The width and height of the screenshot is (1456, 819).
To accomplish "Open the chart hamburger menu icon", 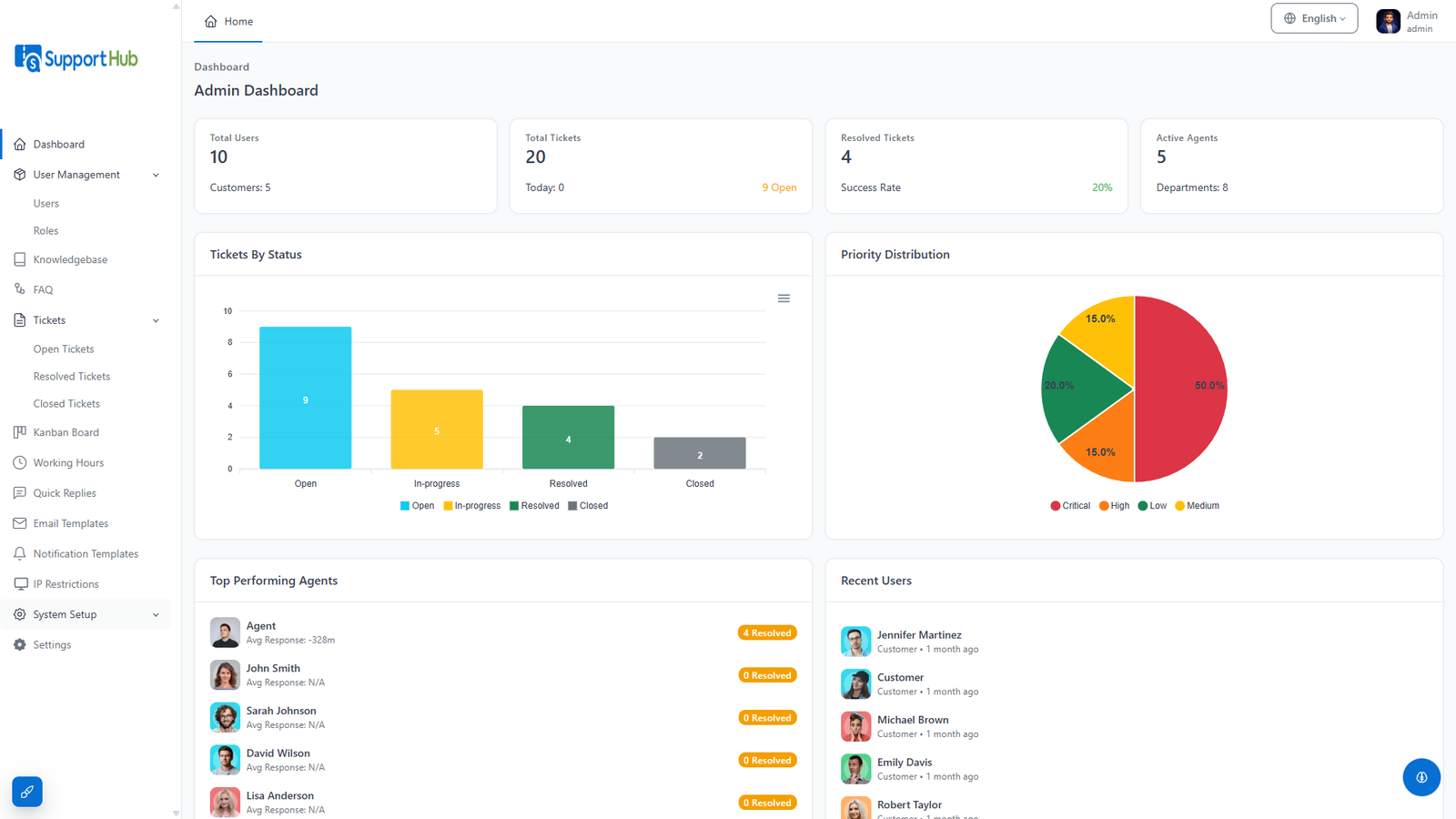I will (784, 298).
